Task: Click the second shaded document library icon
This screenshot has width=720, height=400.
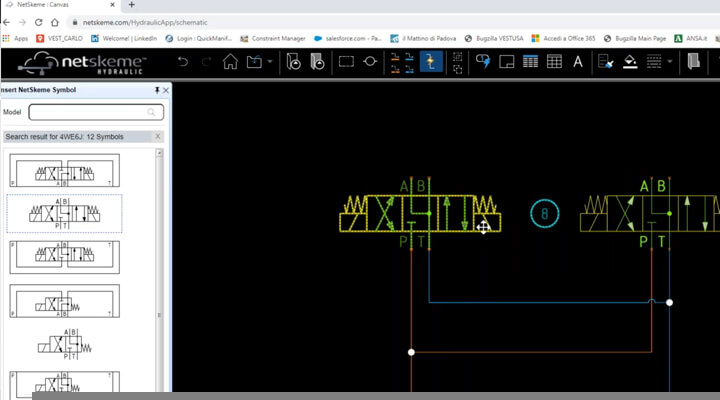Action: (317, 62)
